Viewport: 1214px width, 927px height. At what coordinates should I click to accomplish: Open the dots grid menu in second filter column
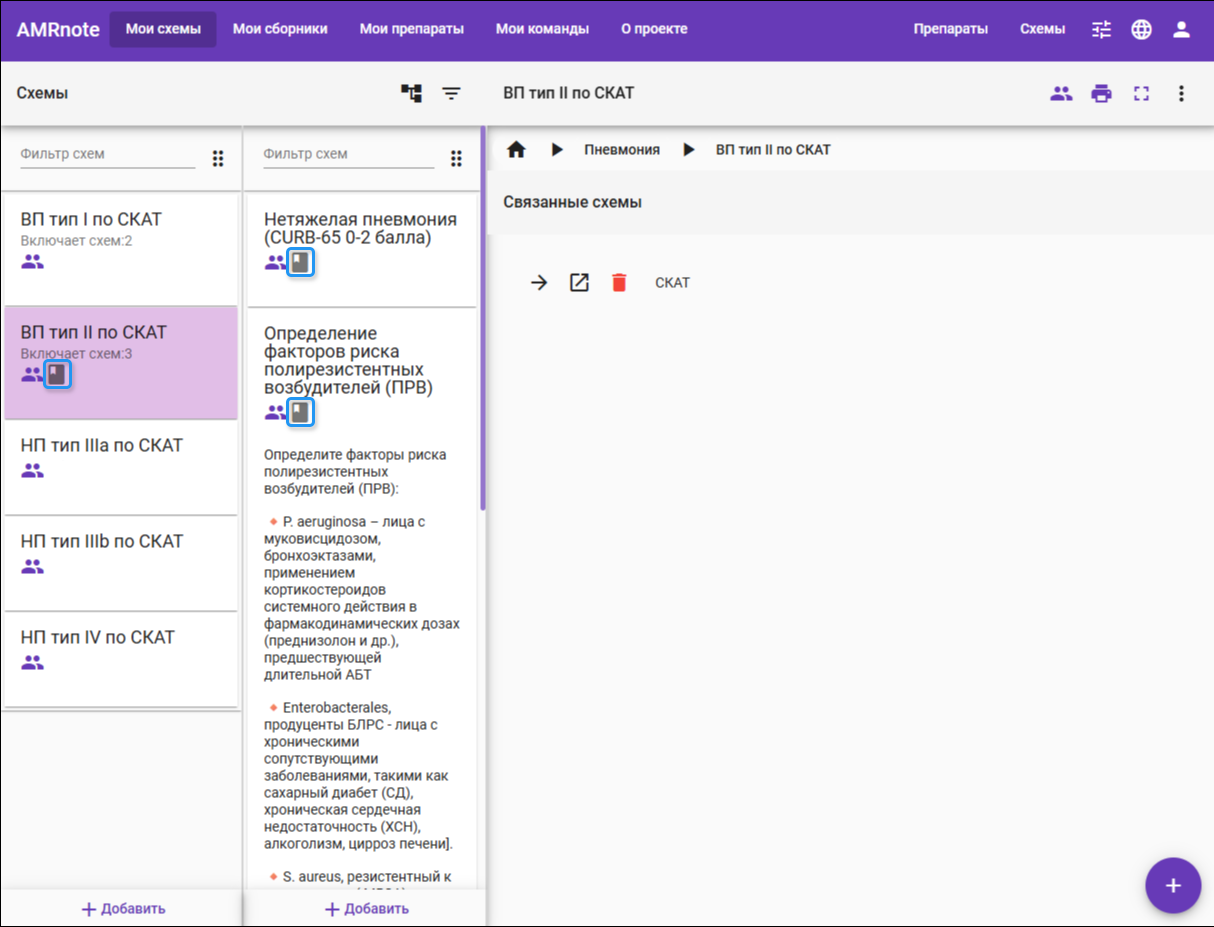tap(456, 158)
